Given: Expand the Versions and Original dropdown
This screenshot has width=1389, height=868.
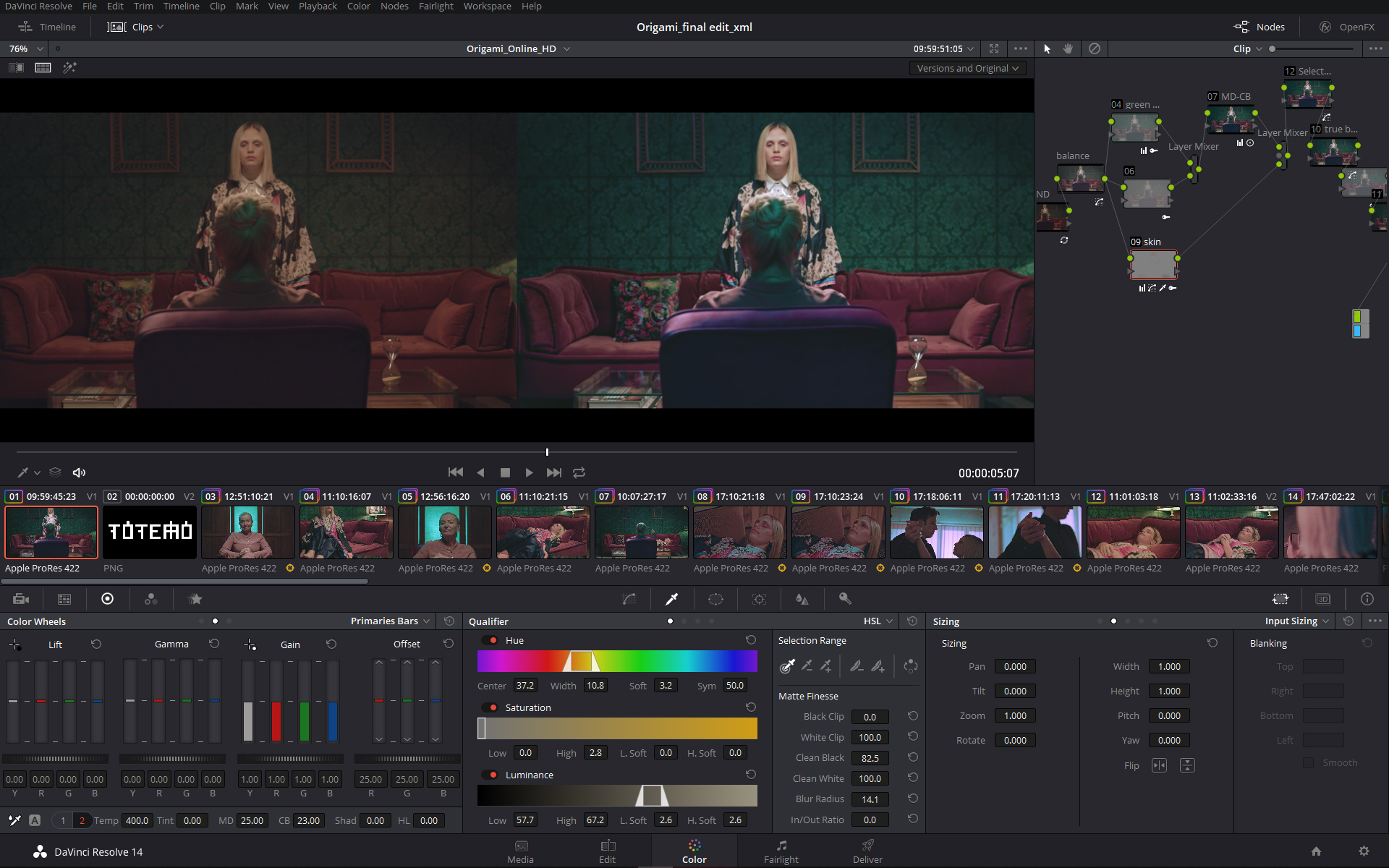Looking at the screenshot, I should point(967,68).
